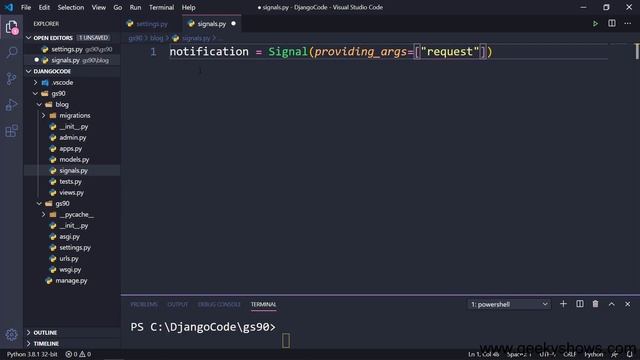640x360 pixels.
Task: Switch to the Debug Console tab
Action: point(219,304)
